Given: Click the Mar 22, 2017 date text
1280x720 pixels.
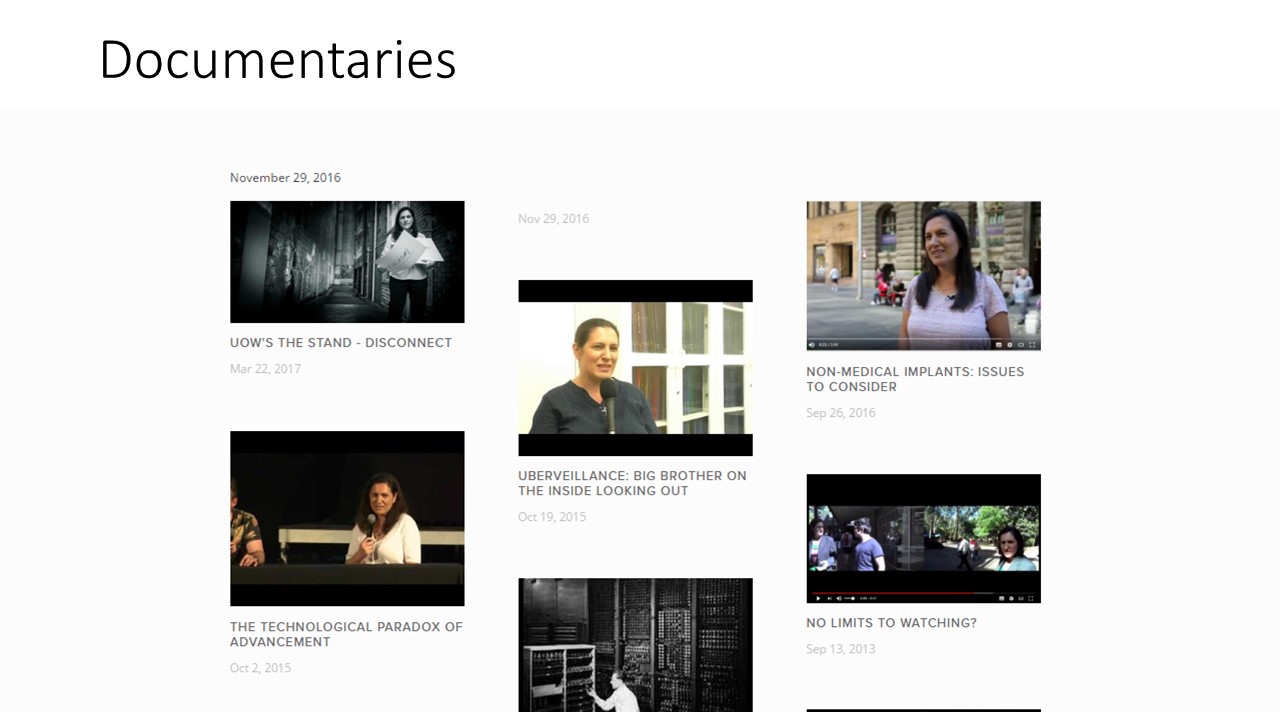Looking at the screenshot, I should coord(265,369).
